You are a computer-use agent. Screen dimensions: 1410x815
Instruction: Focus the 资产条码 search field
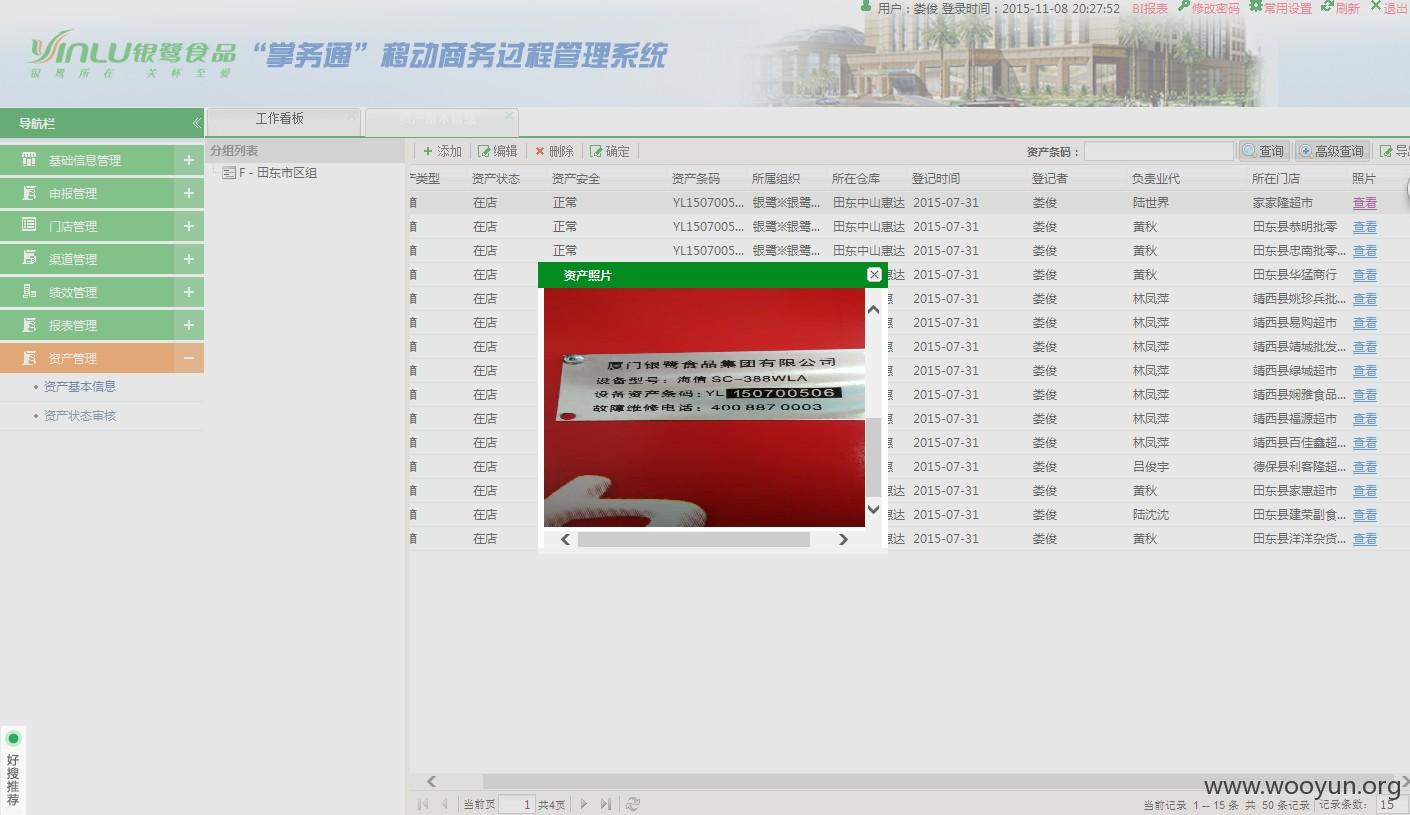point(1159,151)
